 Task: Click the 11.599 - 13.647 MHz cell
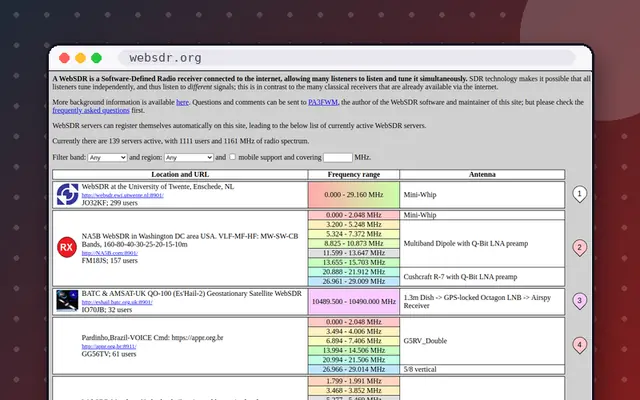pyautogui.click(x=354, y=253)
